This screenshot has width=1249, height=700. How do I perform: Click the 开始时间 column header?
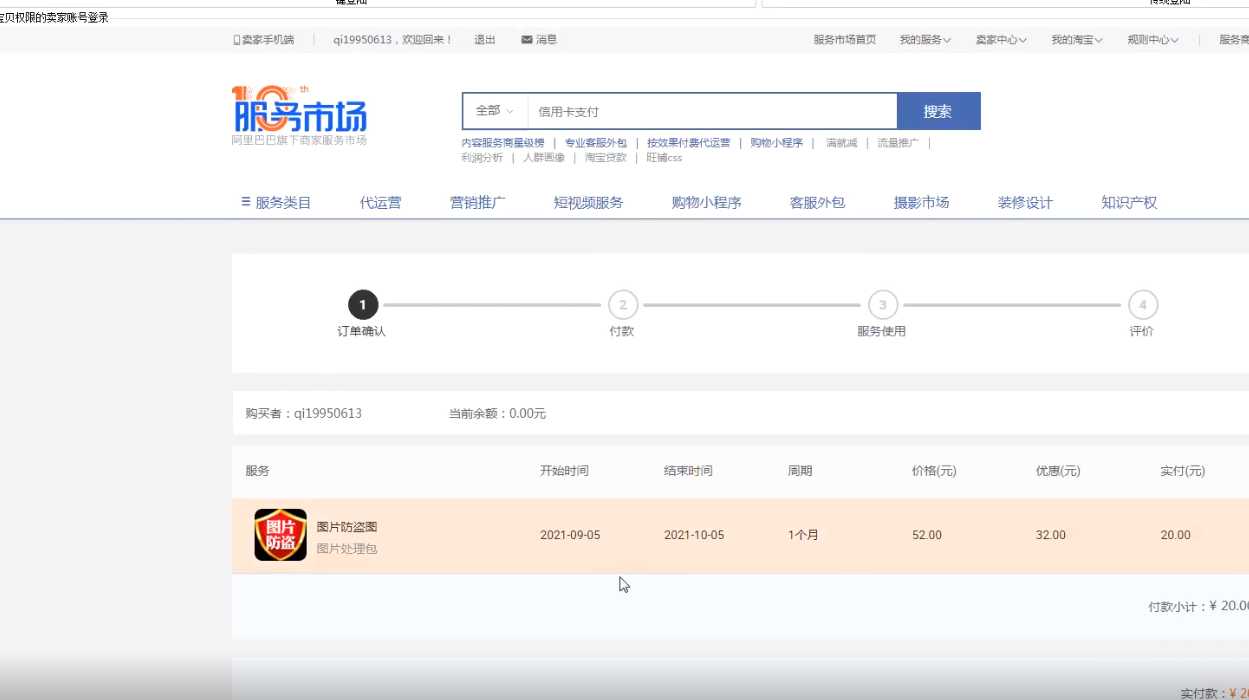(x=564, y=471)
